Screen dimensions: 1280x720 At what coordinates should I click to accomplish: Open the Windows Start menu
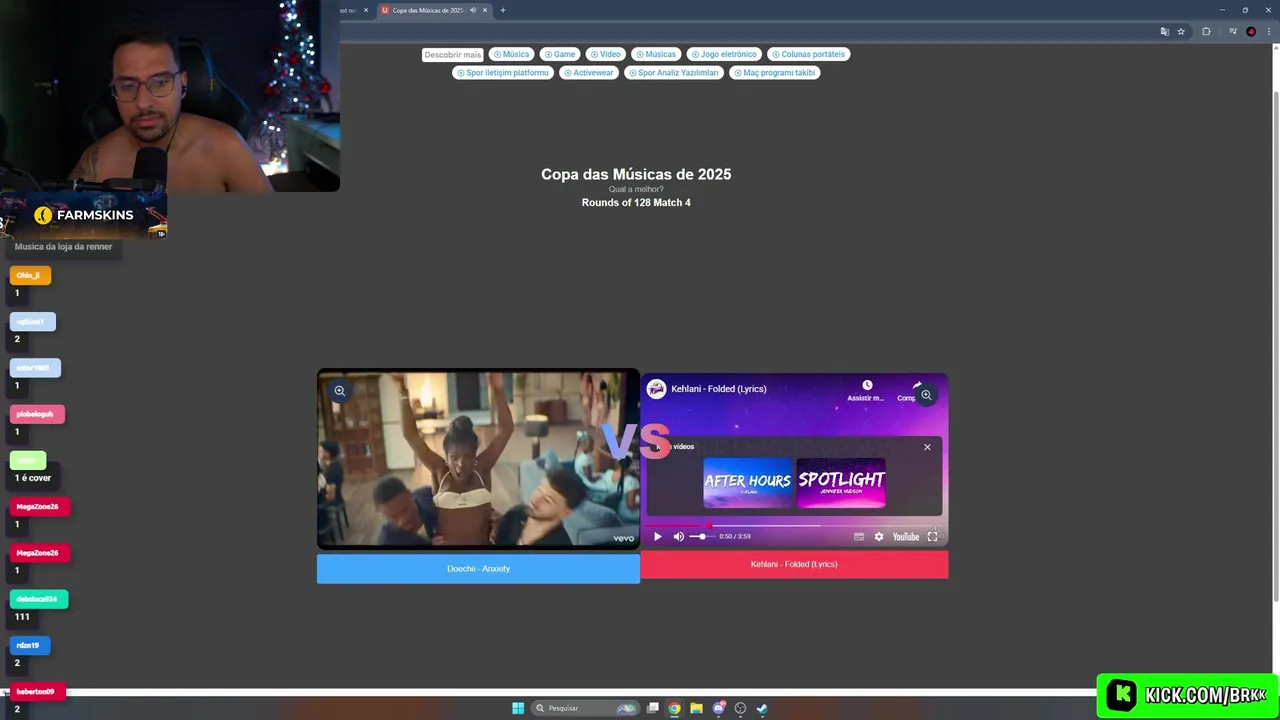[518, 708]
